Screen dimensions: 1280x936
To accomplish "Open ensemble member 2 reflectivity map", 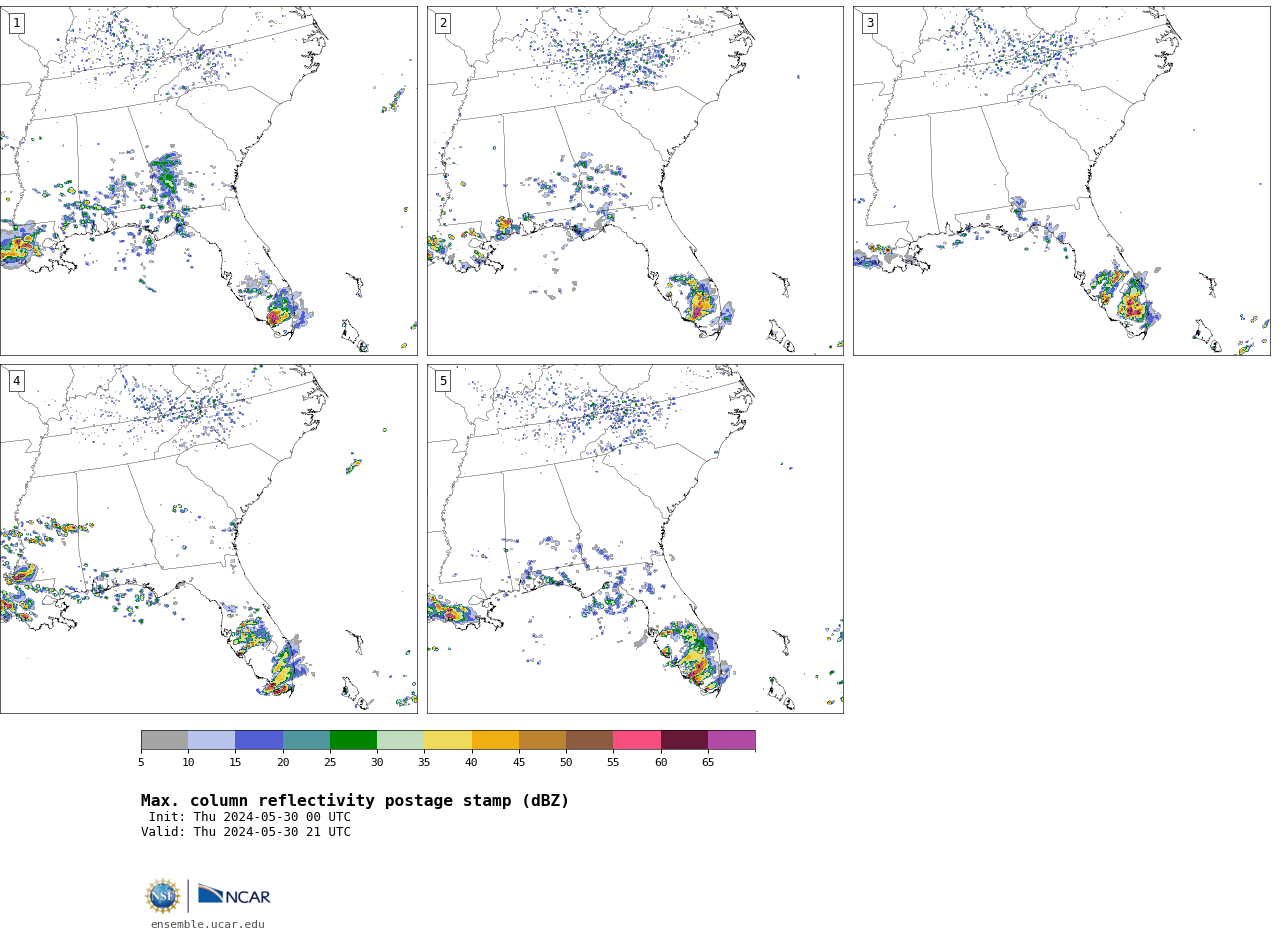I will click(635, 181).
